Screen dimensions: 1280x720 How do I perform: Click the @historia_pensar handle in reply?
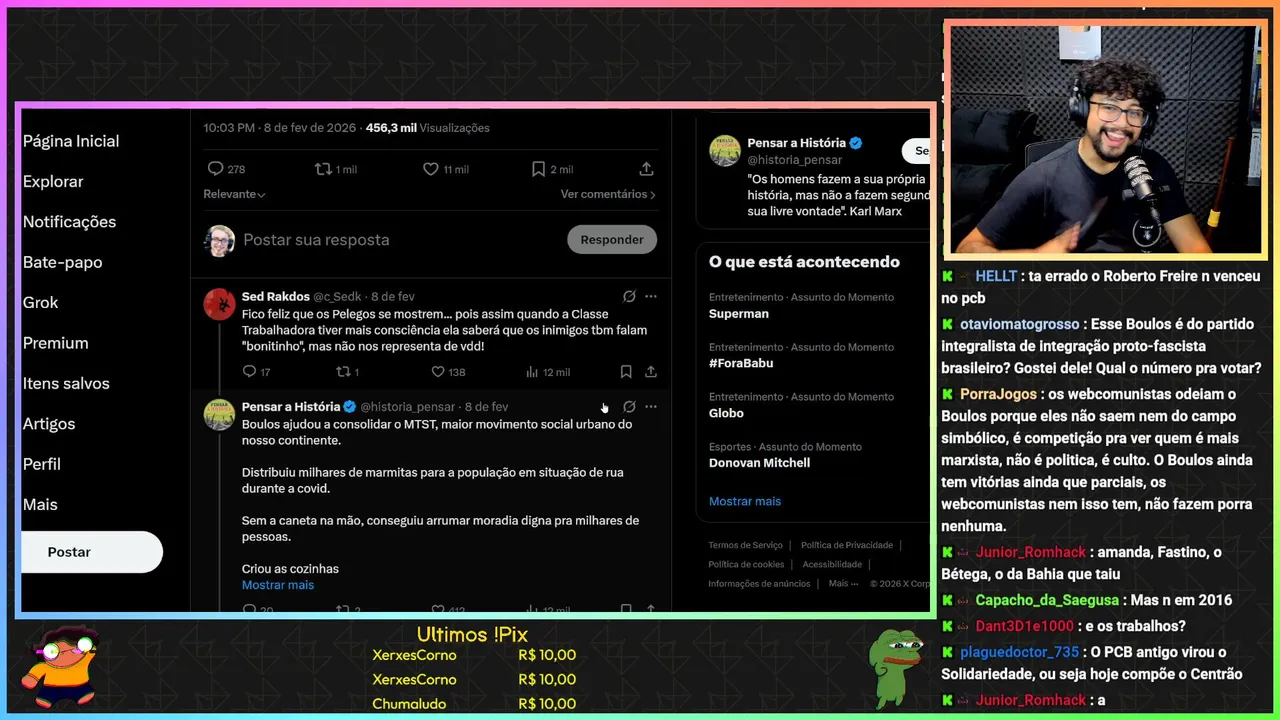[407, 407]
